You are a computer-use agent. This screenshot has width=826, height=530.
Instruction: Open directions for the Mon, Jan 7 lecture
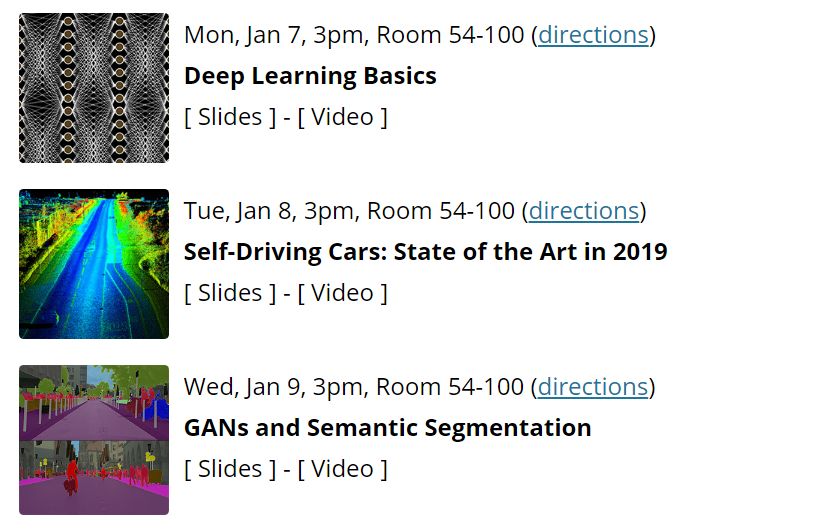pyautogui.click(x=593, y=35)
